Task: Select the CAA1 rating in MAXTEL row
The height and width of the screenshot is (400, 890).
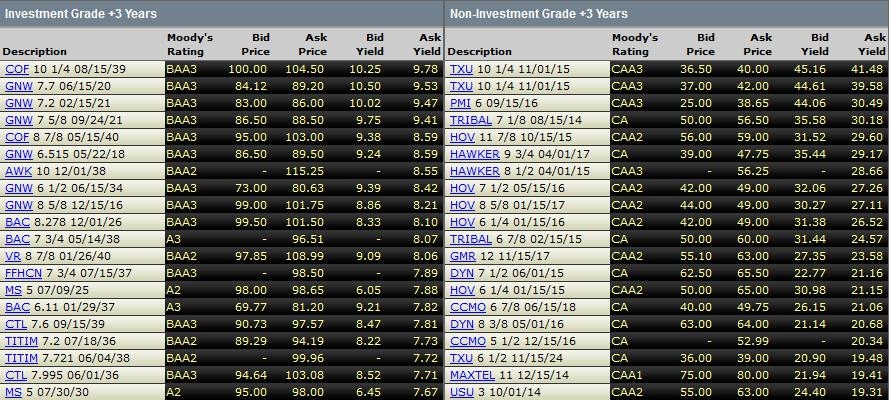Action: 627,376
